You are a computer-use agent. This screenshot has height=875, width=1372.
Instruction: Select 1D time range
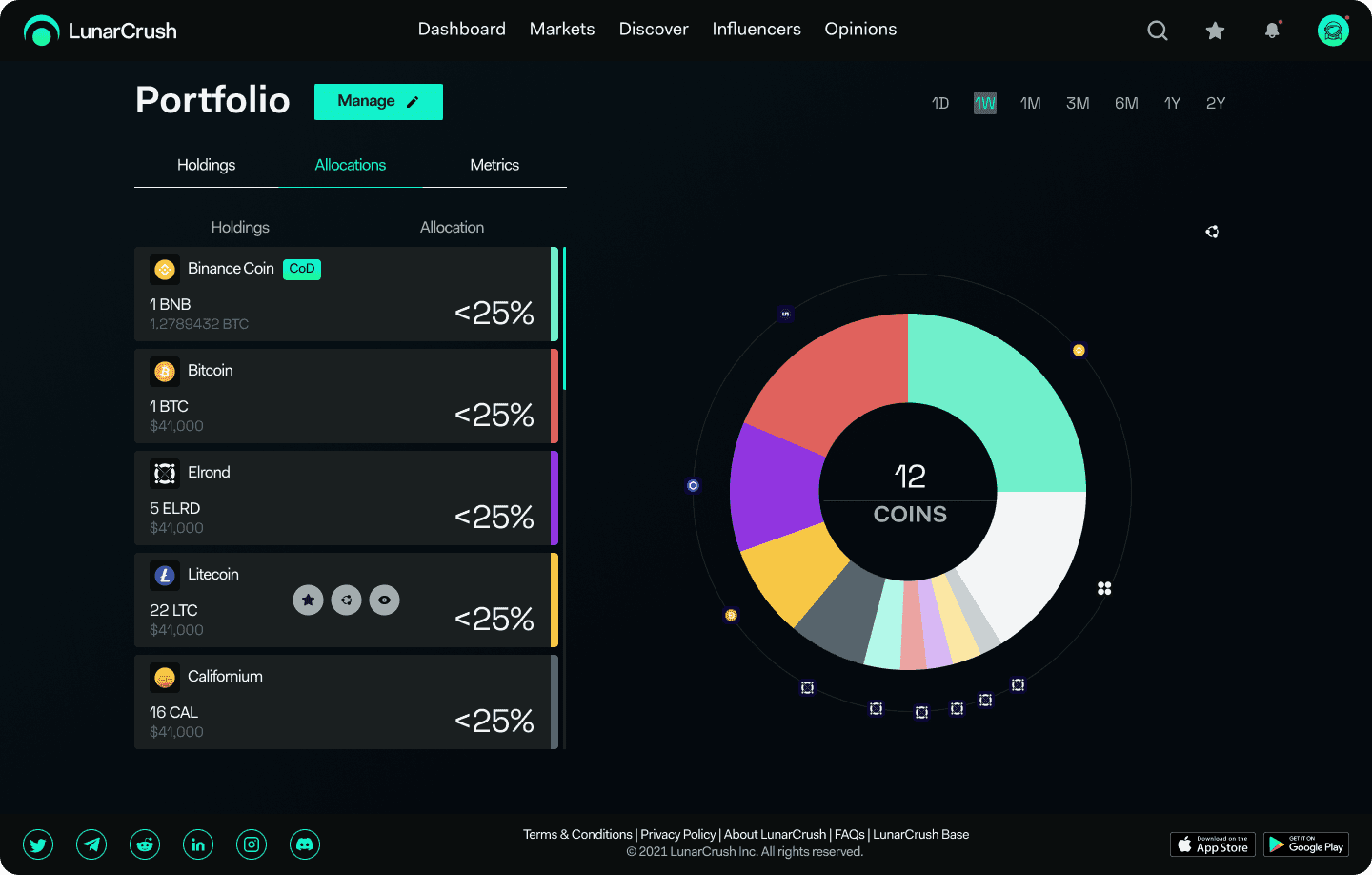coord(940,103)
